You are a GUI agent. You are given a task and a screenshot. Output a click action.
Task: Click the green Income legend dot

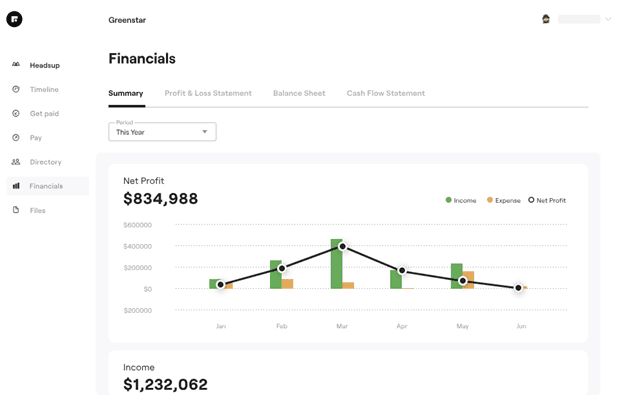[448, 200]
